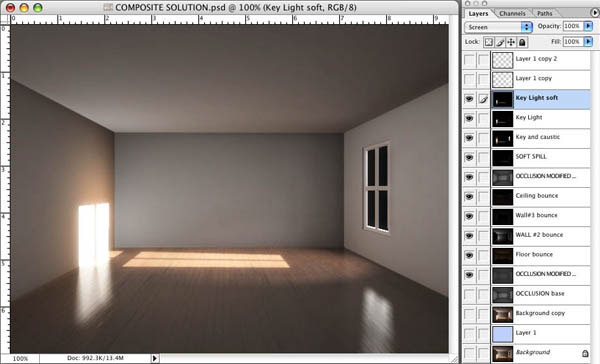Image resolution: width=600 pixels, height=364 pixels.
Task: Open the Opacity slider arrow
Action: tap(588, 26)
